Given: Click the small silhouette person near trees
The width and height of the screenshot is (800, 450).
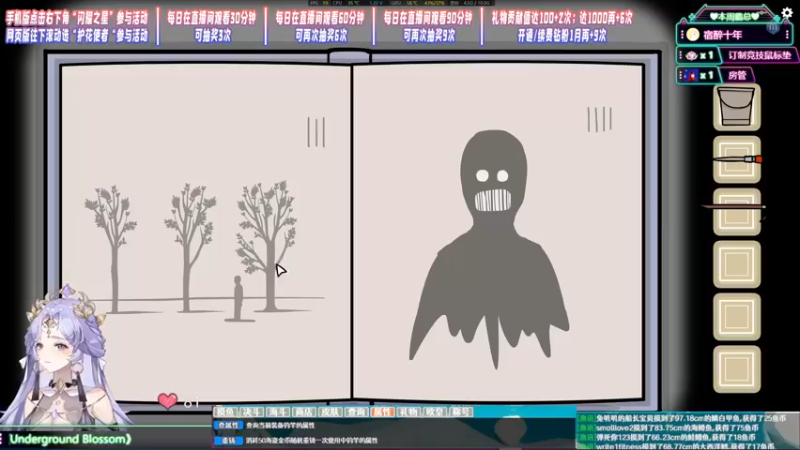Looking at the screenshot, I should pos(238,298).
